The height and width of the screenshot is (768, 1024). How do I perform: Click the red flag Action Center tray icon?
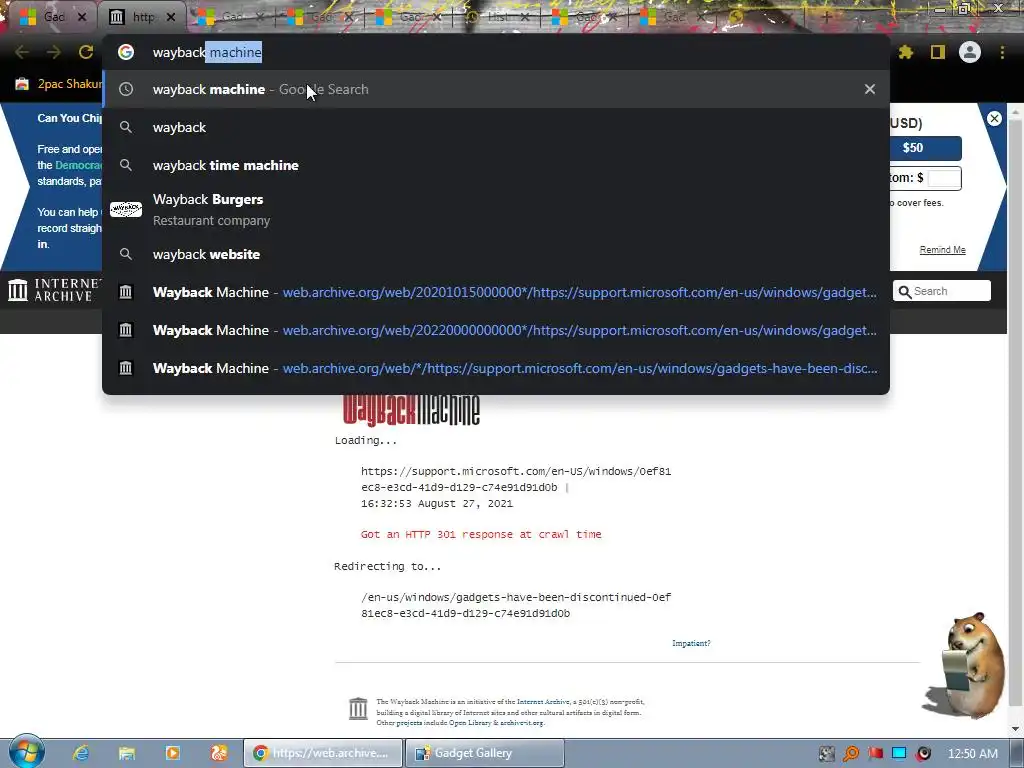pos(875,754)
